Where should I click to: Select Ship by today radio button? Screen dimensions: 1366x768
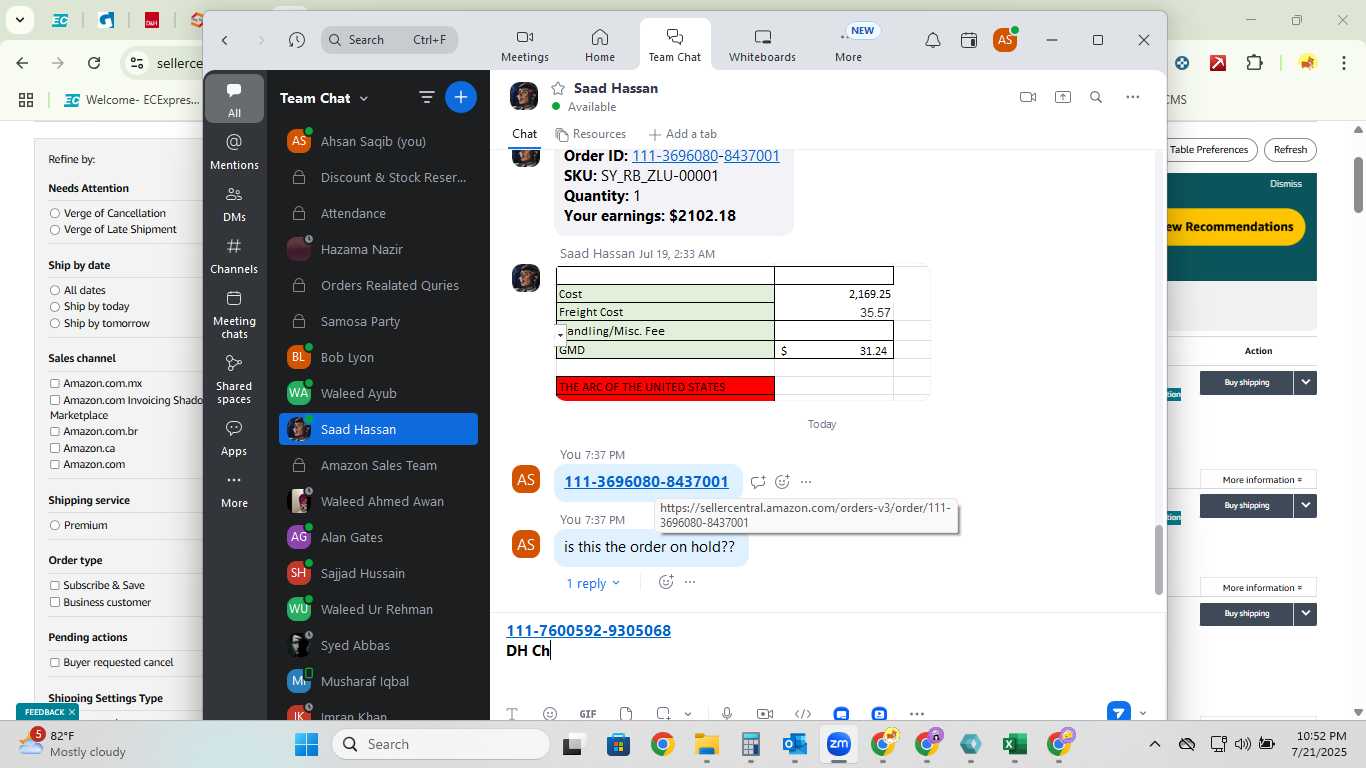coord(55,307)
